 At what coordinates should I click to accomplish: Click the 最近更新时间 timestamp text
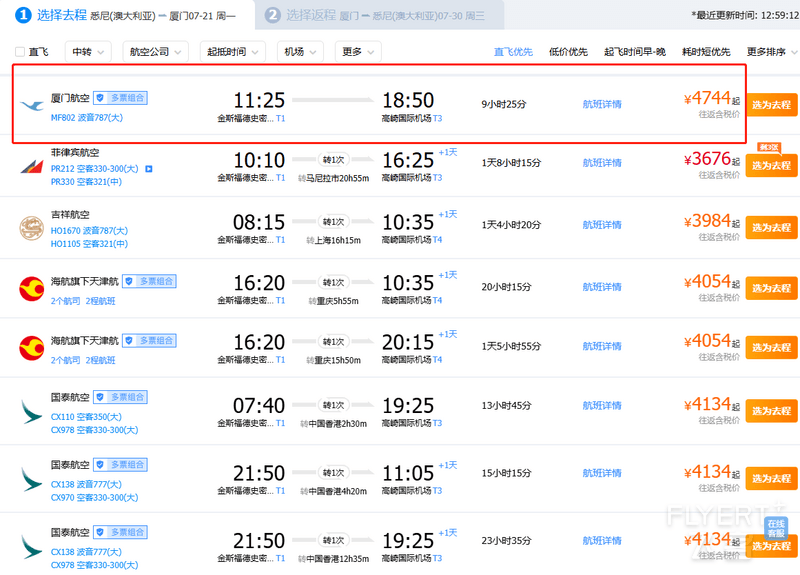point(745,15)
